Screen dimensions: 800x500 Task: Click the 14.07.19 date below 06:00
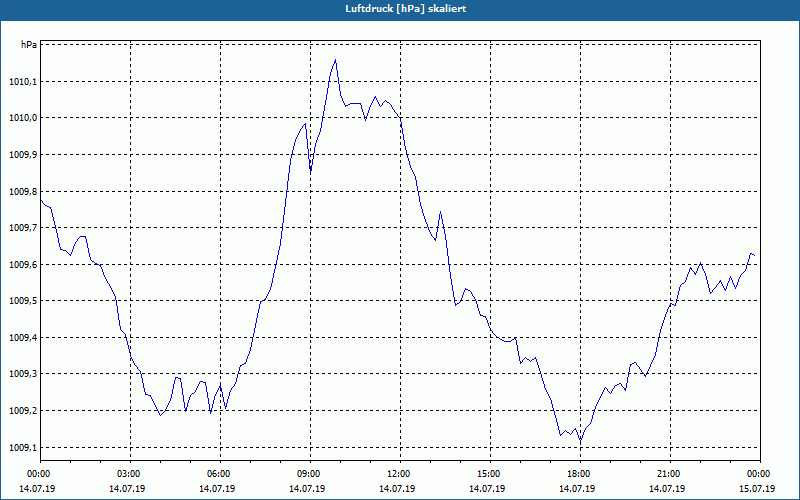pyautogui.click(x=217, y=488)
